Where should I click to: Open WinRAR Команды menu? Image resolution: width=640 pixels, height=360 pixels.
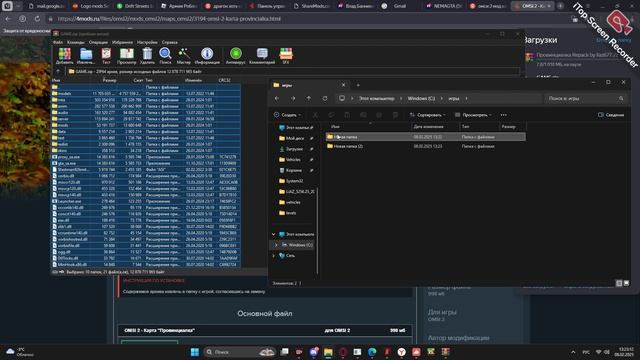point(76,42)
